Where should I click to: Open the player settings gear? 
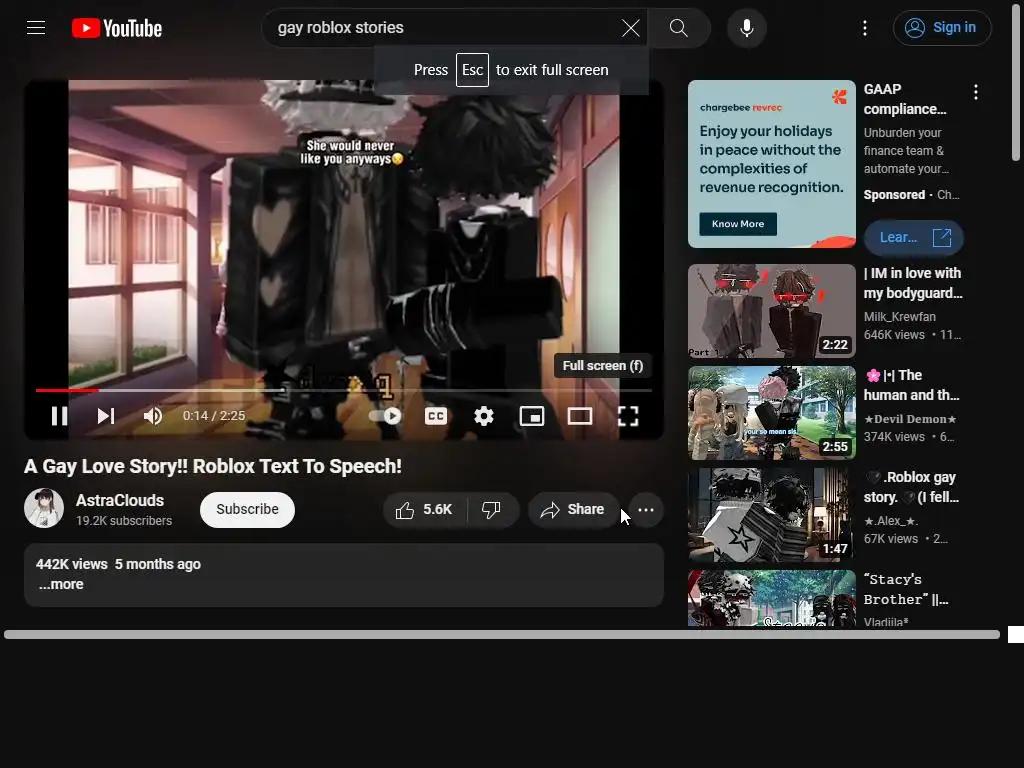484,416
